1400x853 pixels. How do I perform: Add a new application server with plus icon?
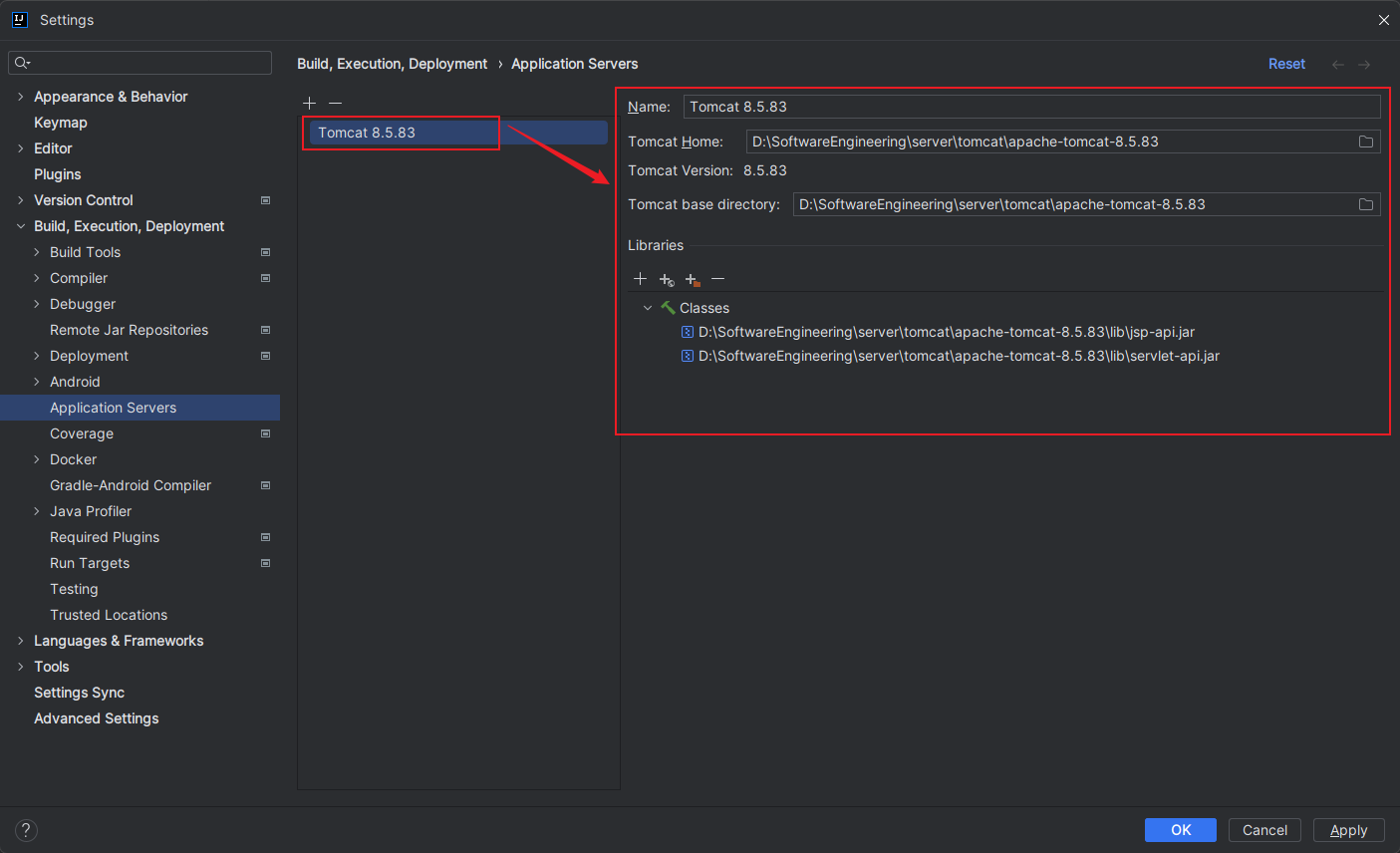coord(310,103)
